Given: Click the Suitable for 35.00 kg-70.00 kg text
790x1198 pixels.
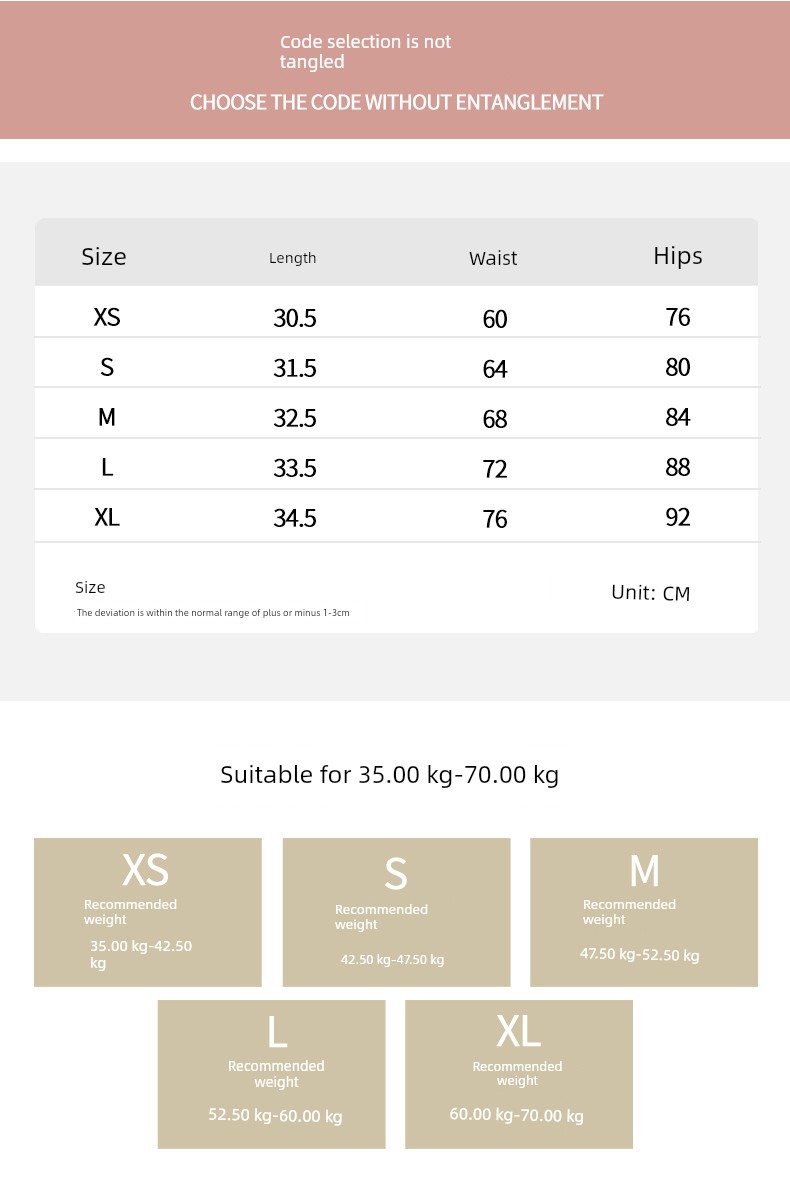Looking at the screenshot, I should 389,775.
